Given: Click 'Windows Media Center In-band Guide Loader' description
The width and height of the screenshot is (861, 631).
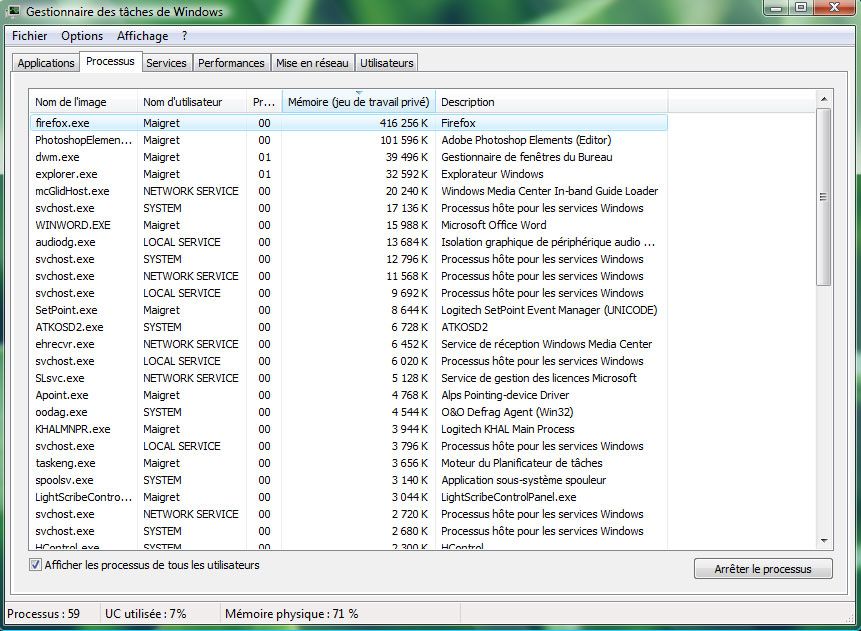Looking at the screenshot, I should point(550,191).
